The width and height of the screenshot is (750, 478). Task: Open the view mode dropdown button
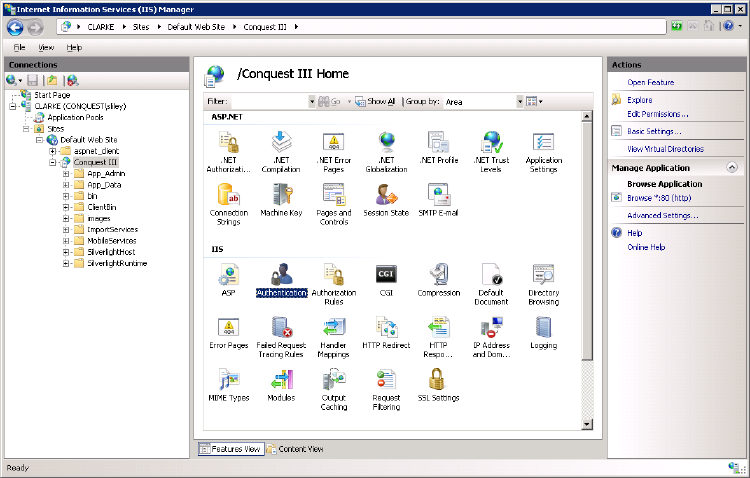(x=534, y=101)
